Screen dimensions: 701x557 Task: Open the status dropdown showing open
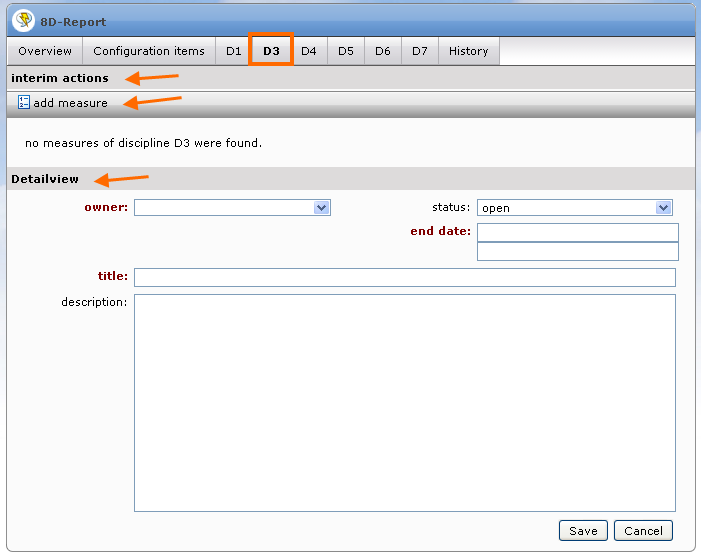click(574, 208)
